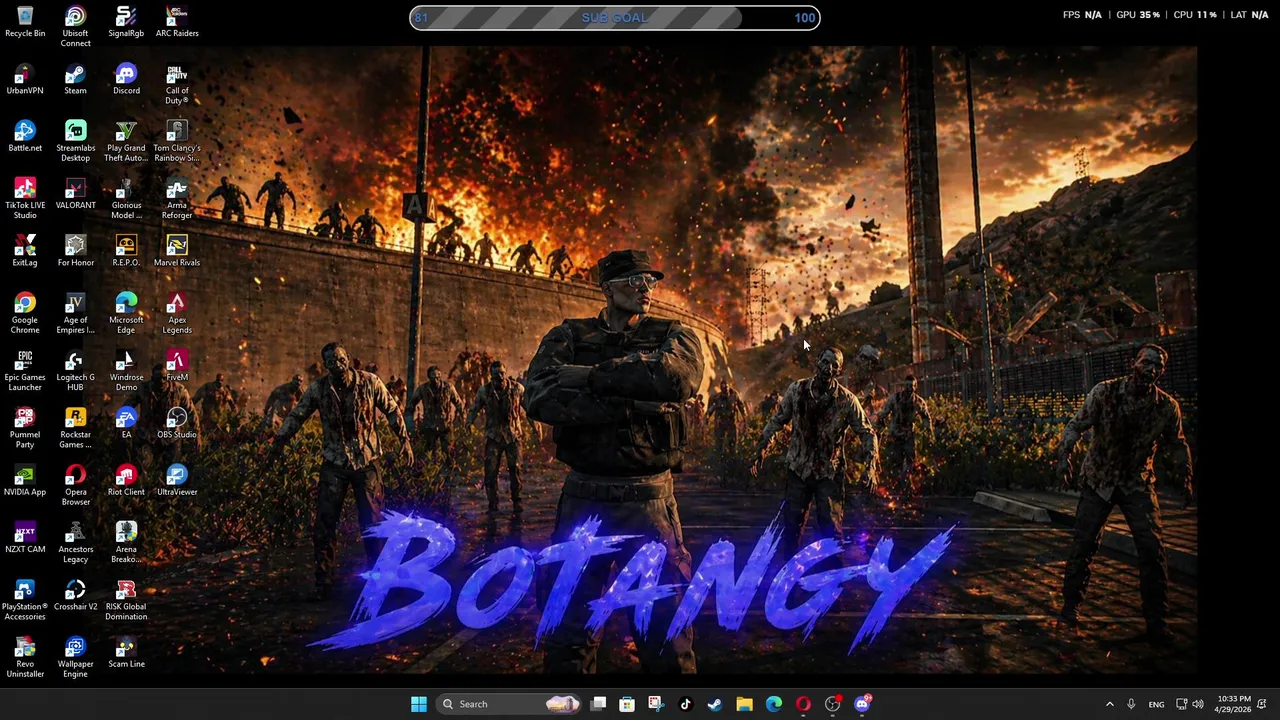The width and height of the screenshot is (1280, 720).
Task: Select the Opera Browser desktop shortcut
Action: tap(75, 485)
